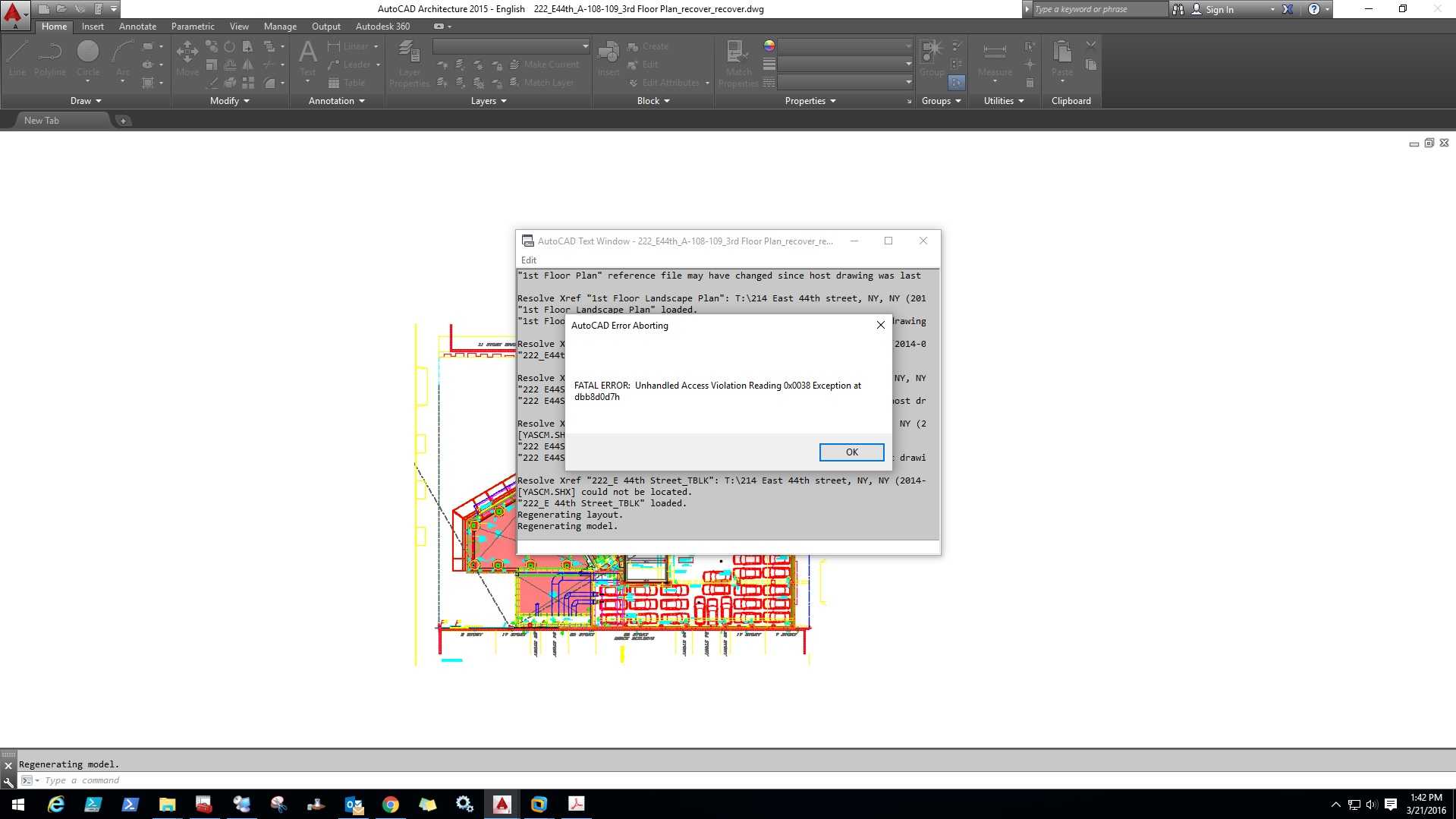Click the Mirror icon in the Modify panel

click(248, 65)
